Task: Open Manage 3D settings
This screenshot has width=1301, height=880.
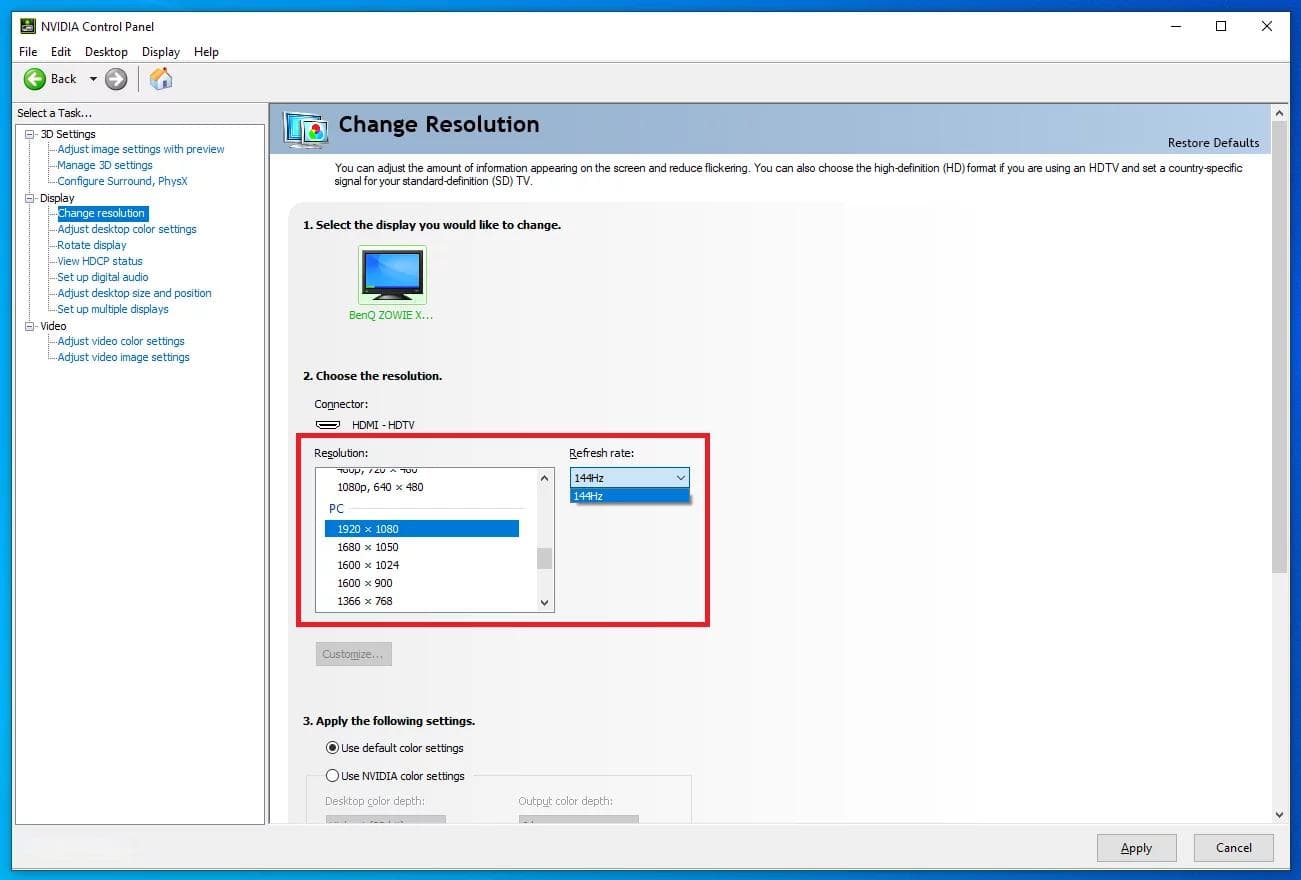Action: pyautogui.click(x=105, y=165)
